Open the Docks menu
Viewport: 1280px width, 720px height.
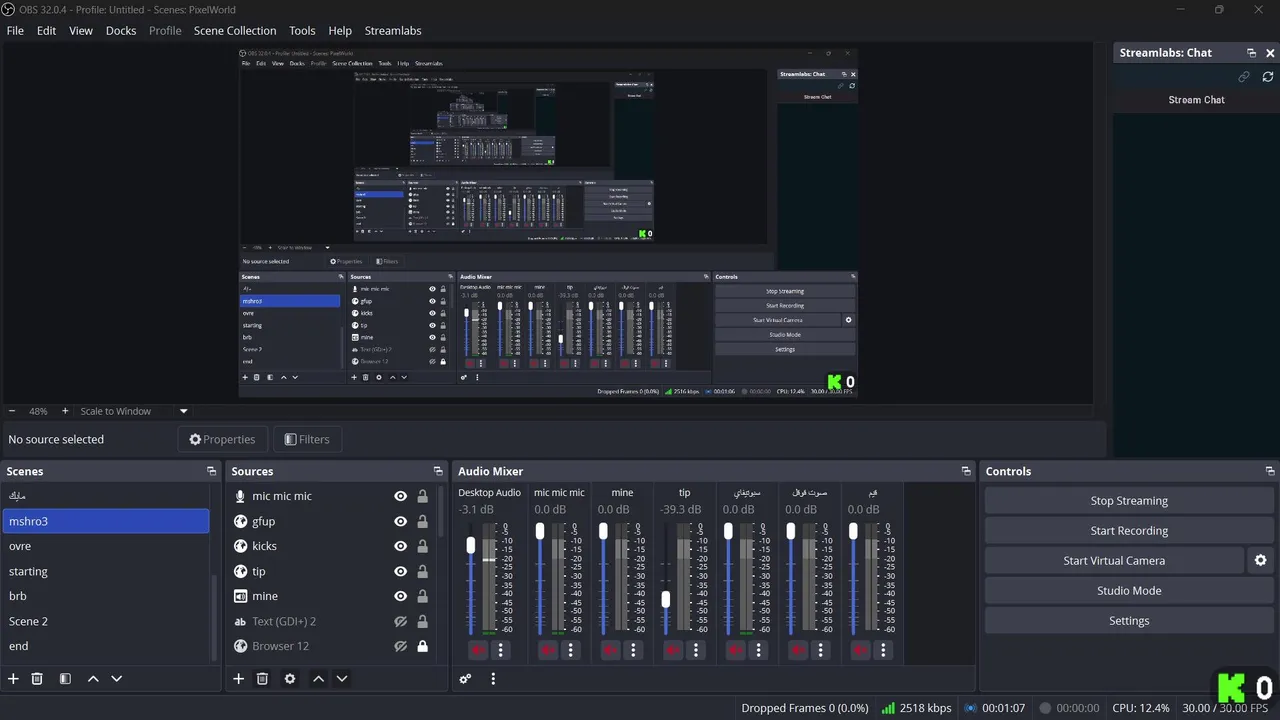(121, 30)
